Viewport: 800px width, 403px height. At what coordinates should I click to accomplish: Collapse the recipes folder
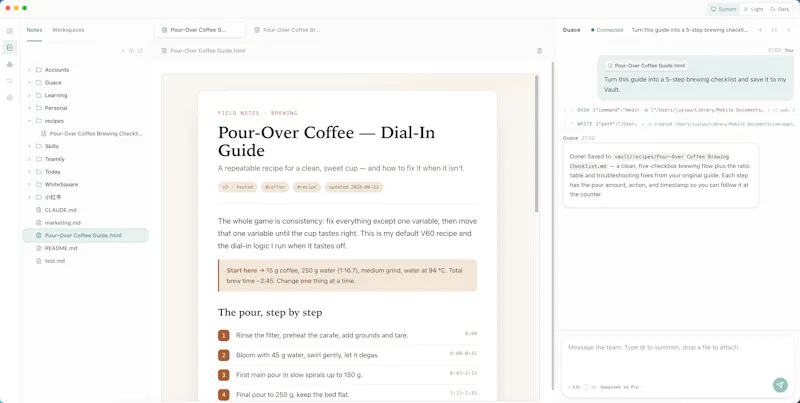(29, 121)
